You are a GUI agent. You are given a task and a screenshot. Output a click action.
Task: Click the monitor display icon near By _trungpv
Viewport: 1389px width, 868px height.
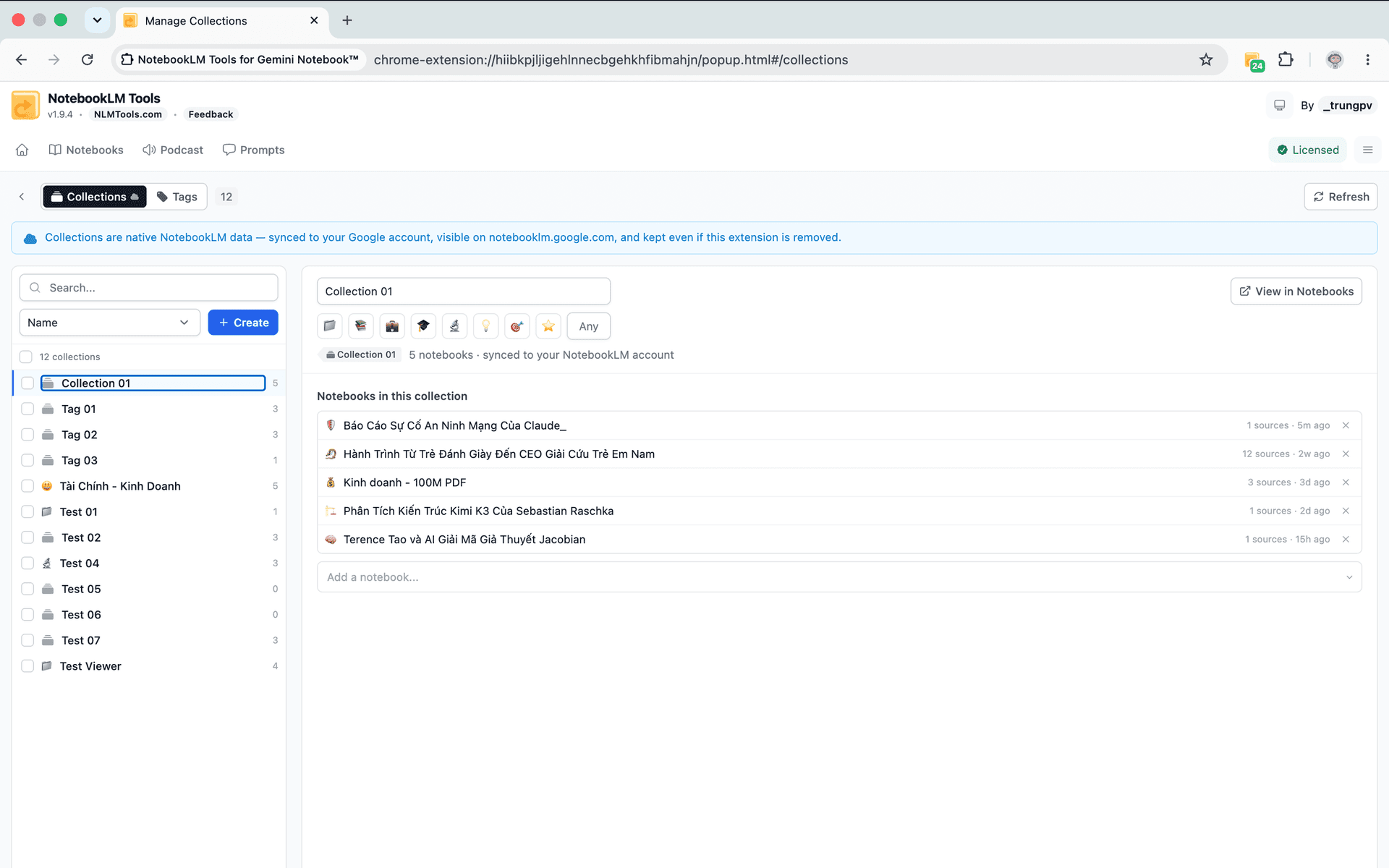coord(1279,106)
